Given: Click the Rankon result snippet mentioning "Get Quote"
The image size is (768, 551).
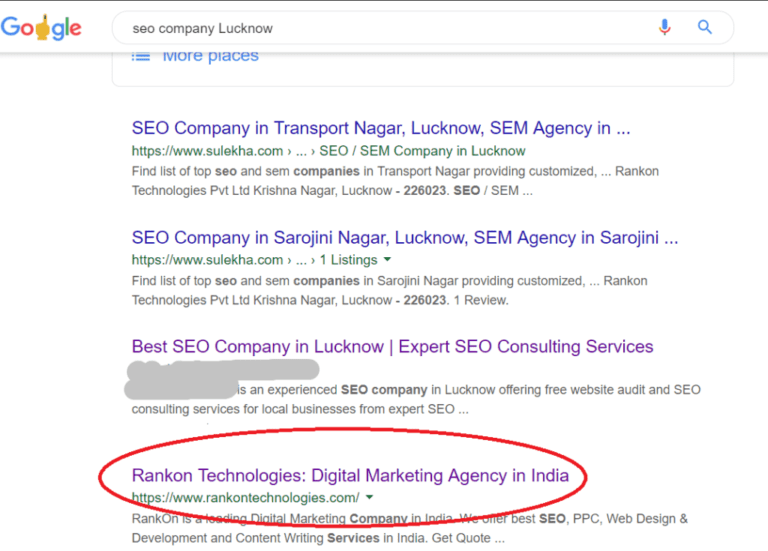Looking at the screenshot, I should click(x=410, y=528).
